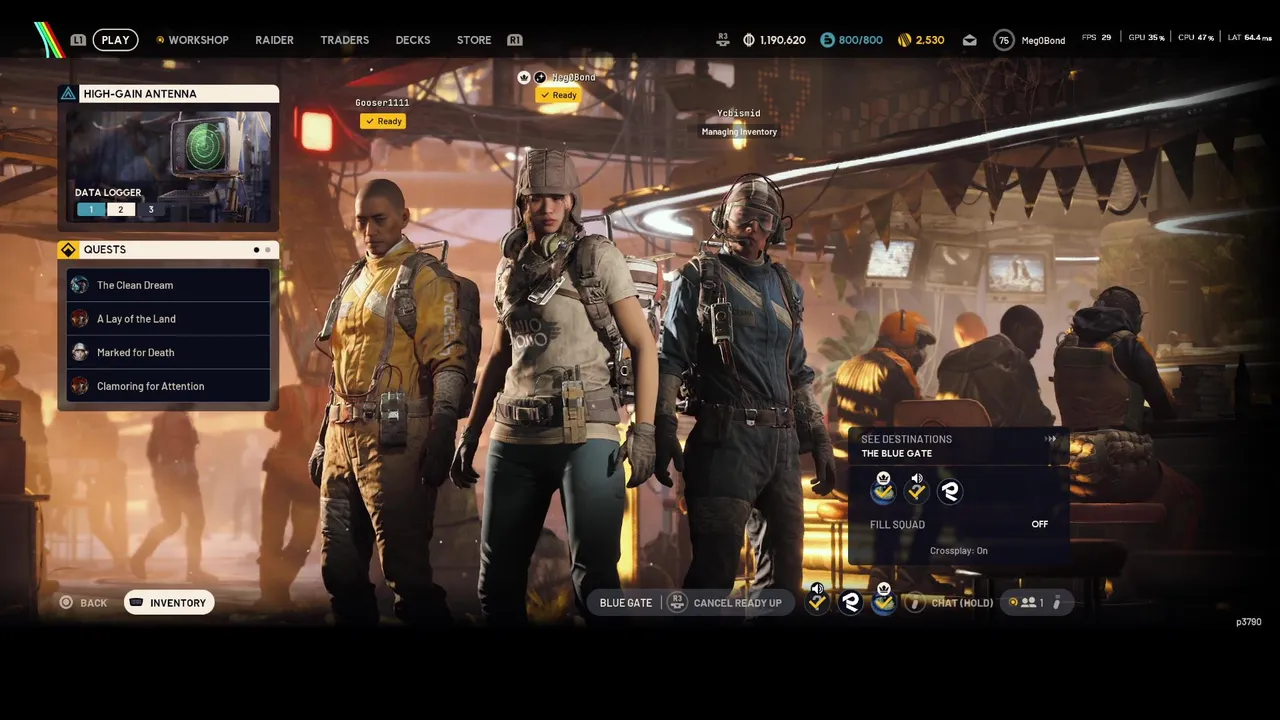Open the Traders tab

[345, 40]
